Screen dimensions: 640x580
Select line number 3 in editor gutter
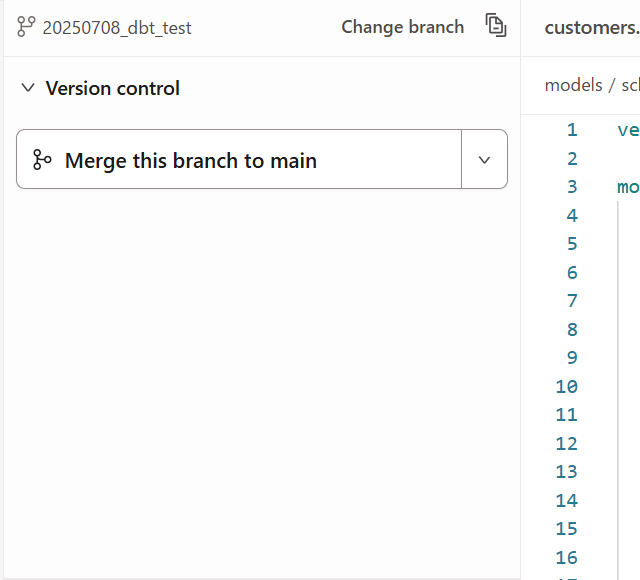coord(572,187)
